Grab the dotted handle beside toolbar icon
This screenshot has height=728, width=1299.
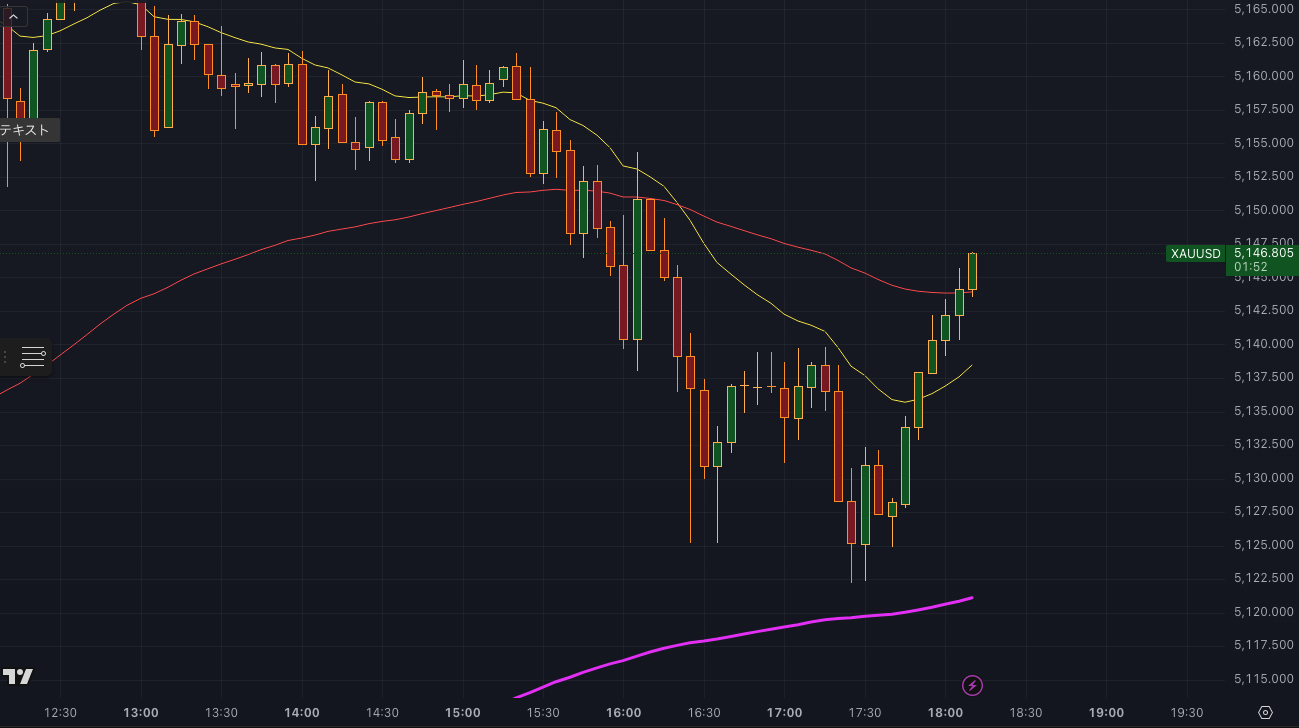[6, 356]
